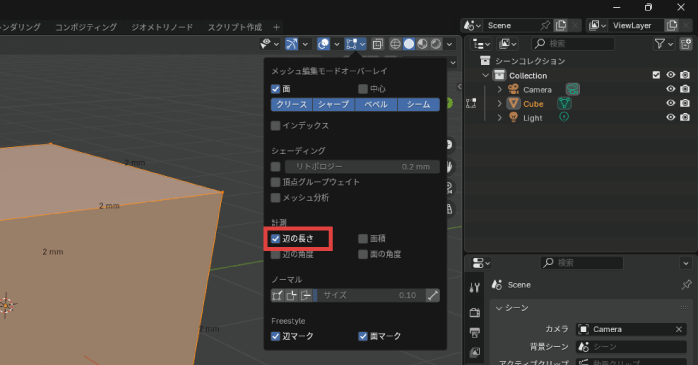This screenshot has height=365, width=698.
Task: Enable the 中心 center overlay
Action: [363, 89]
